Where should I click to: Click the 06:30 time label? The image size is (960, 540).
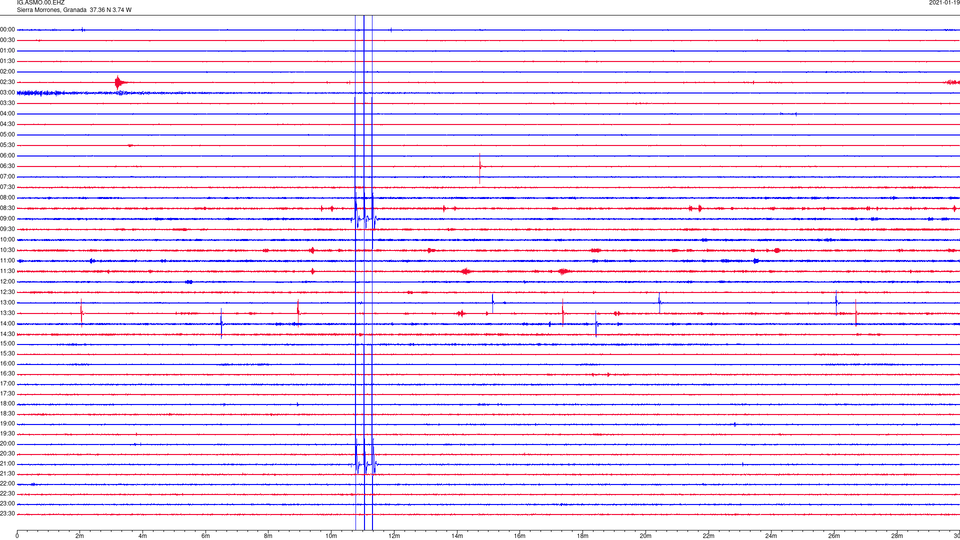[x=7, y=166]
